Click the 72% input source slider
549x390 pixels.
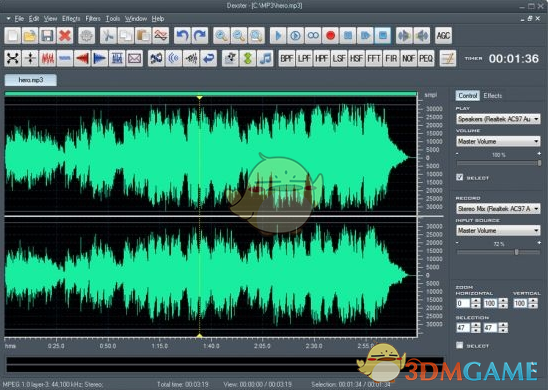click(x=499, y=252)
